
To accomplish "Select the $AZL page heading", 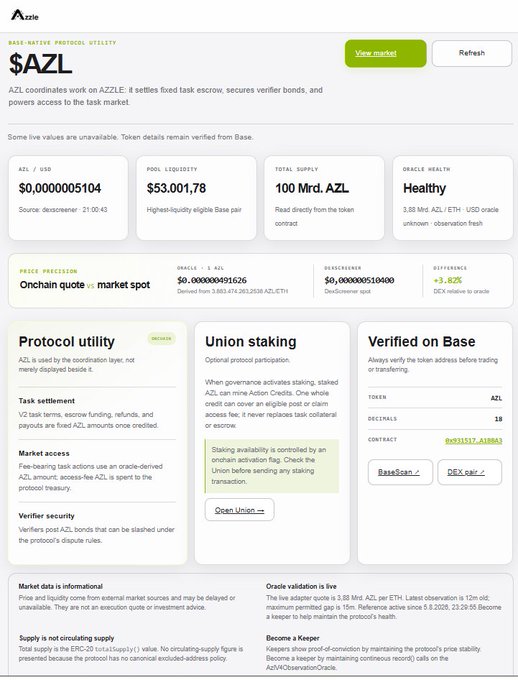I will (40, 65).
